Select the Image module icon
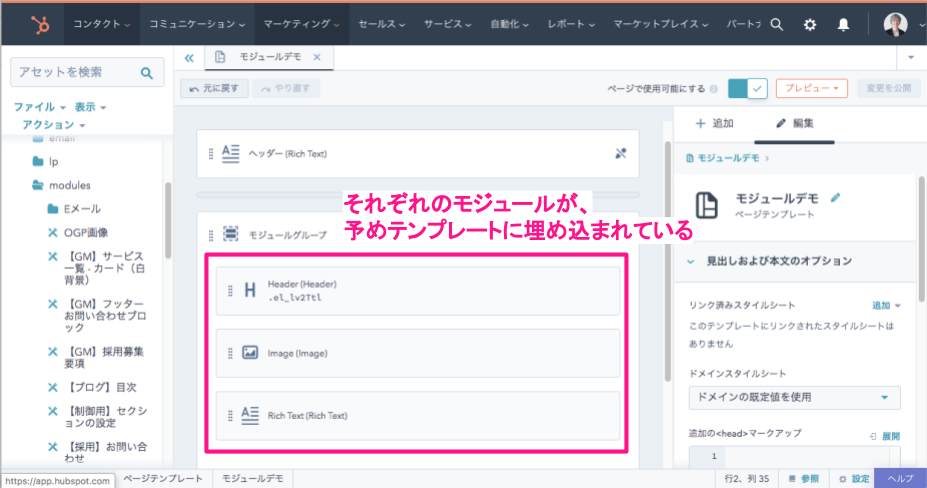Viewport: 927px width, 488px height. [250, 353]
